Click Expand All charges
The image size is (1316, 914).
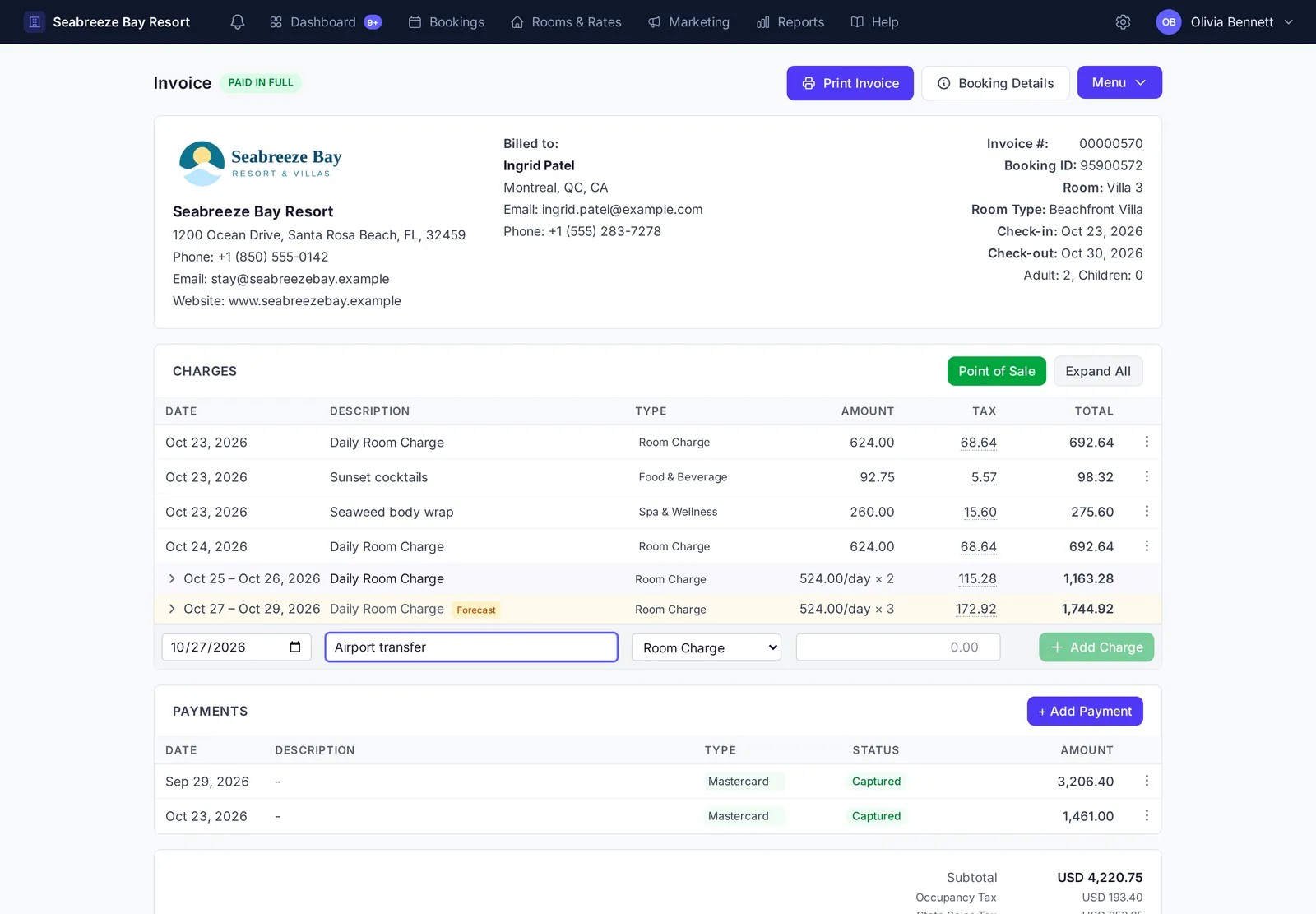(x=1098, y=371)
